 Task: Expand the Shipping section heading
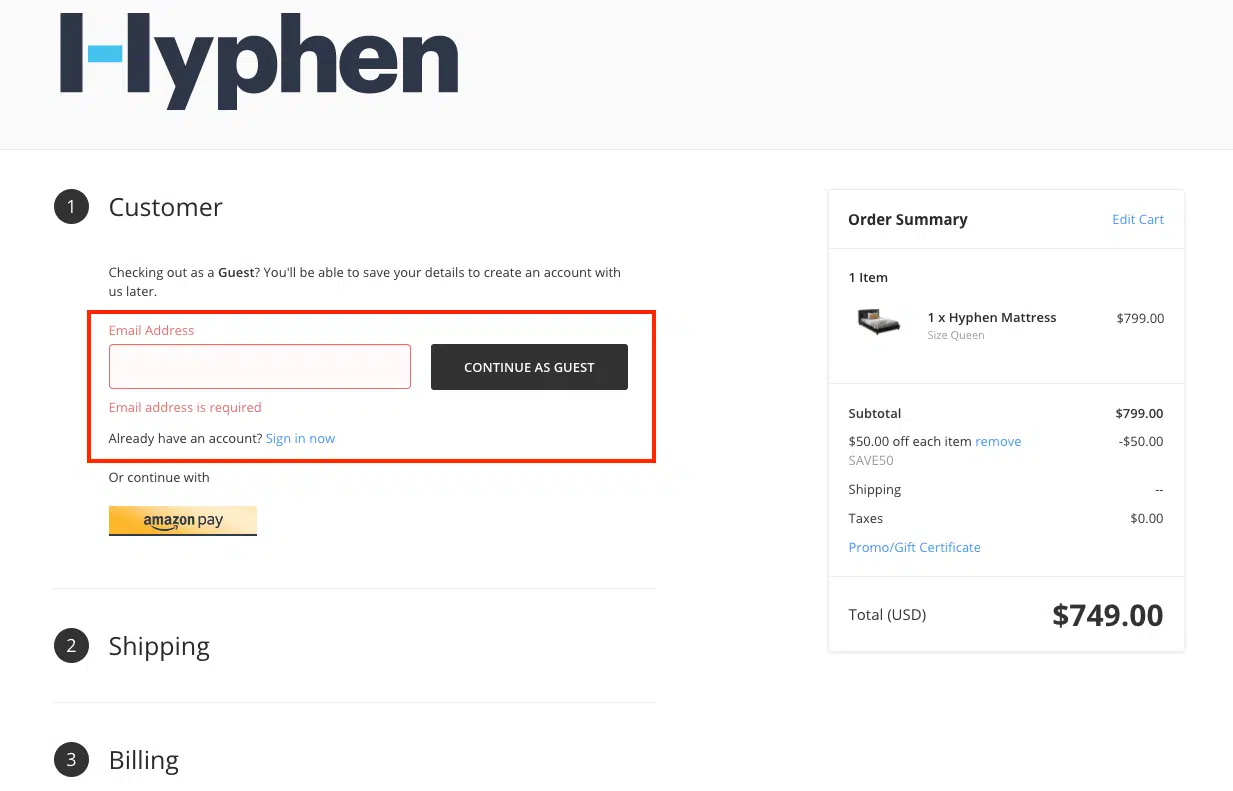point(159,646)
